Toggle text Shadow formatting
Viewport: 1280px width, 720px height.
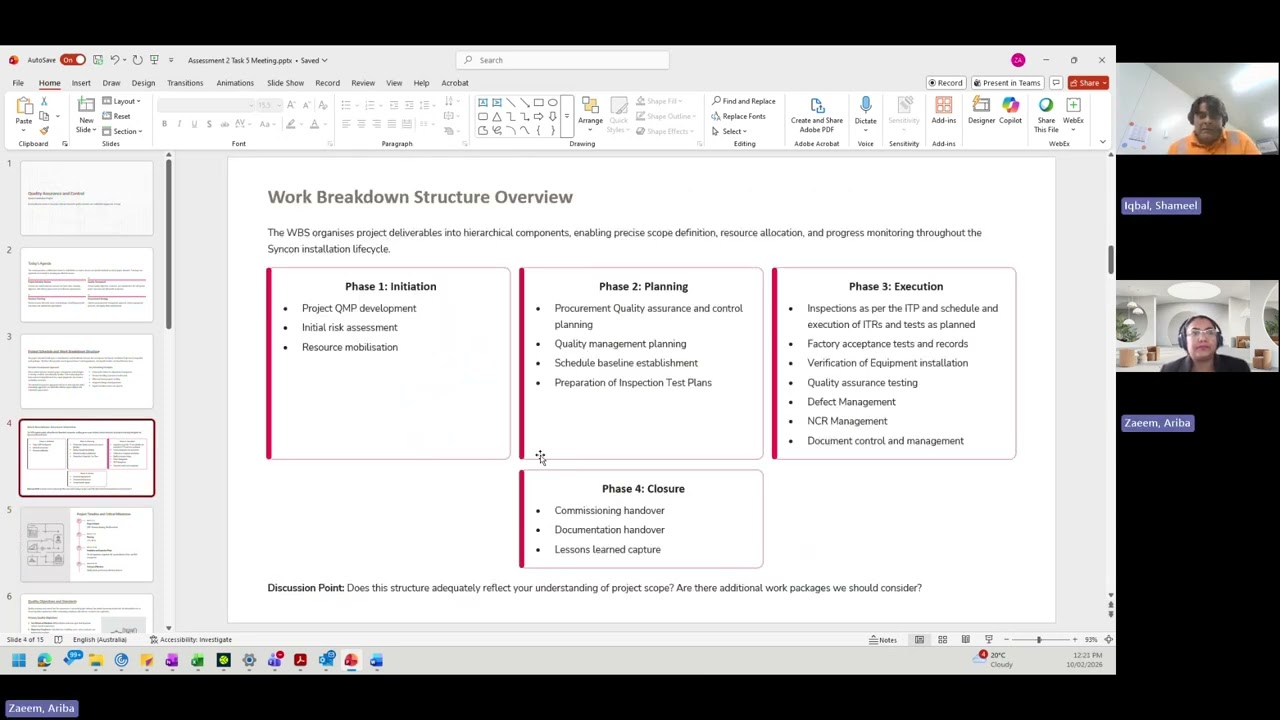point(209,124)
